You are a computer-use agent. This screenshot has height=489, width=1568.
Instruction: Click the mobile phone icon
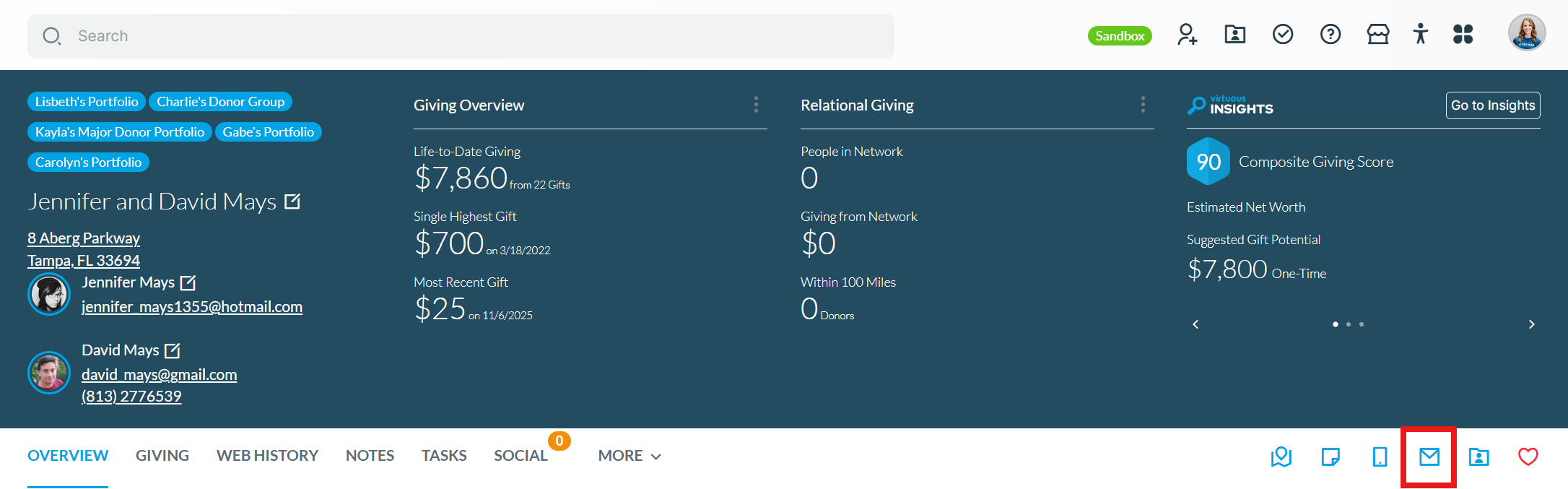point(1380,456)
